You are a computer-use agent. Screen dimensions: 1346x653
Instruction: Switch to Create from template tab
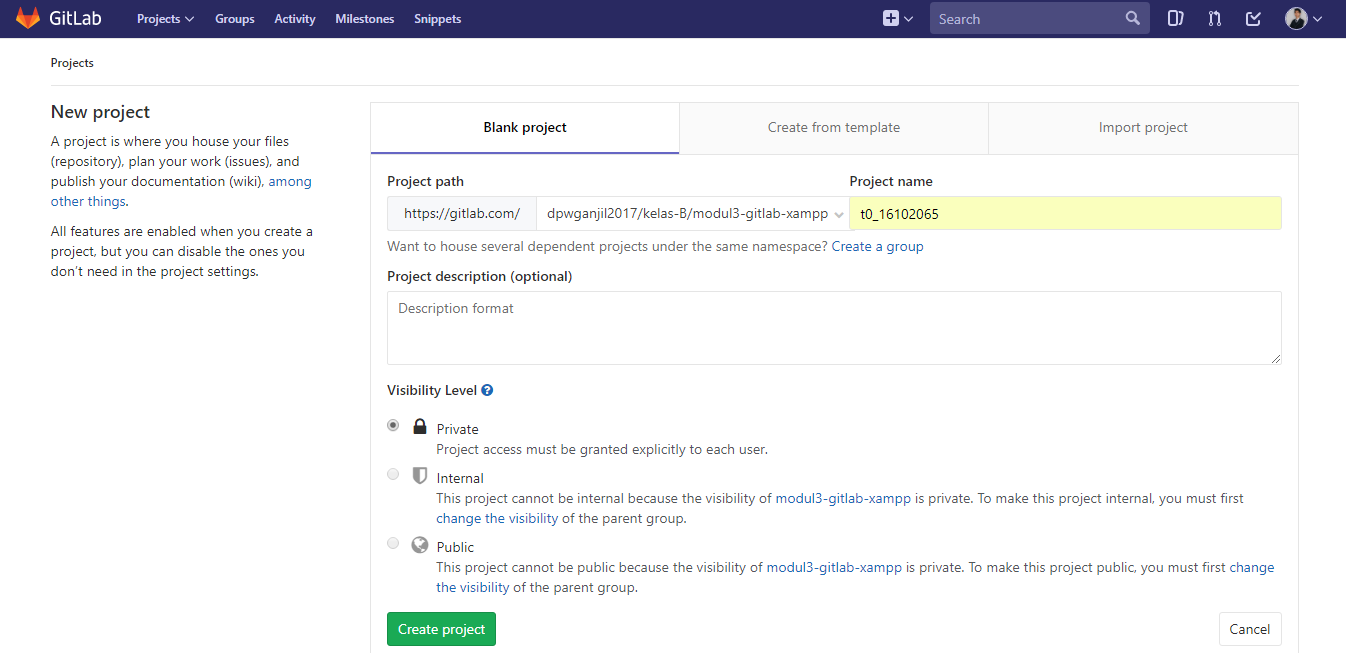coord(834,128)
